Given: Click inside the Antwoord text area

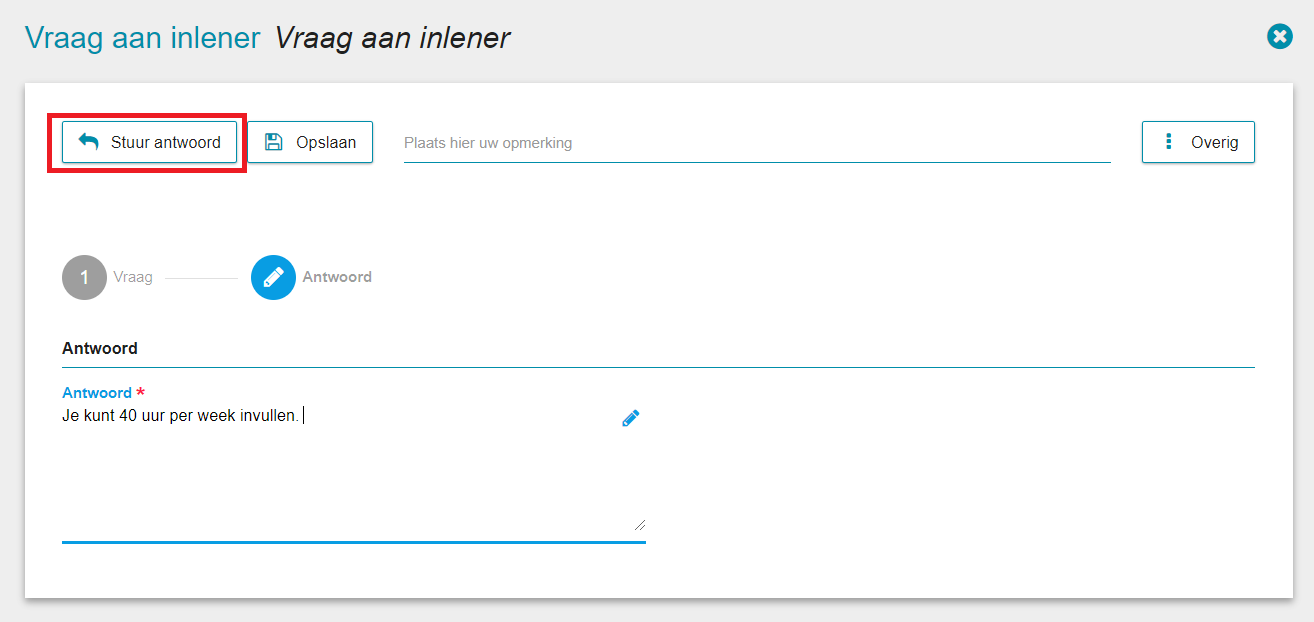Looking at the screenshot, I should pos(340,470).
